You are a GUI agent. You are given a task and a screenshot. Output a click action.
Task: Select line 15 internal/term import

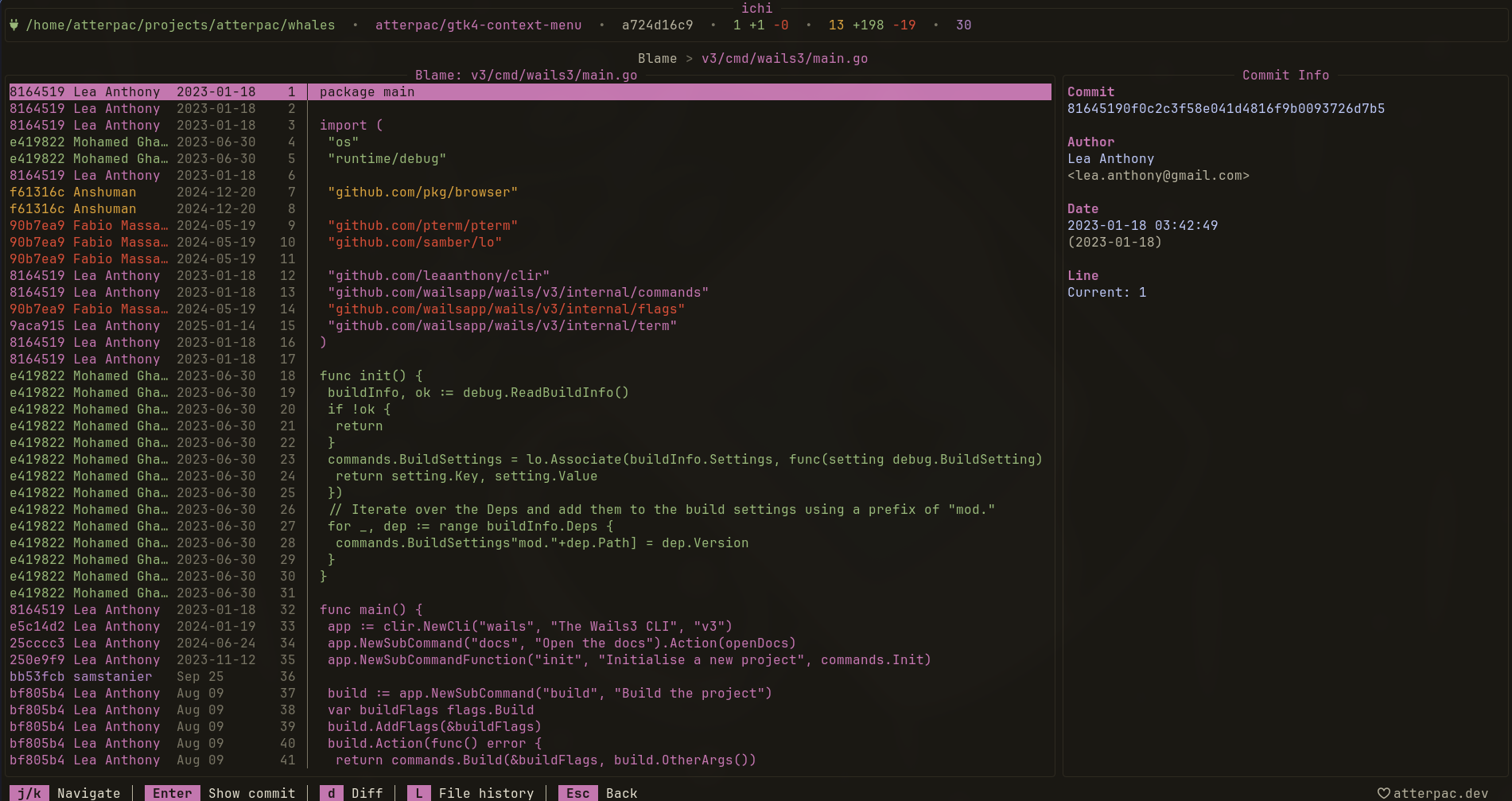(x=530, y=325)
